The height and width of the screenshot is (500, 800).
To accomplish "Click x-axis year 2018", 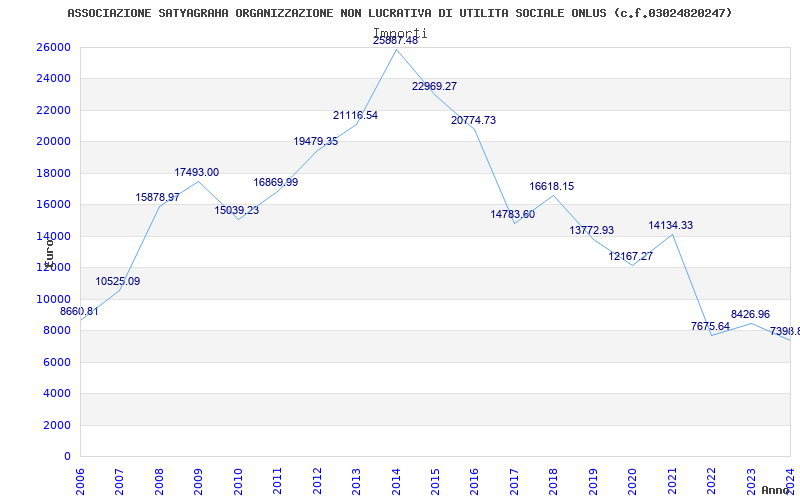I will (x=554, y=481).
